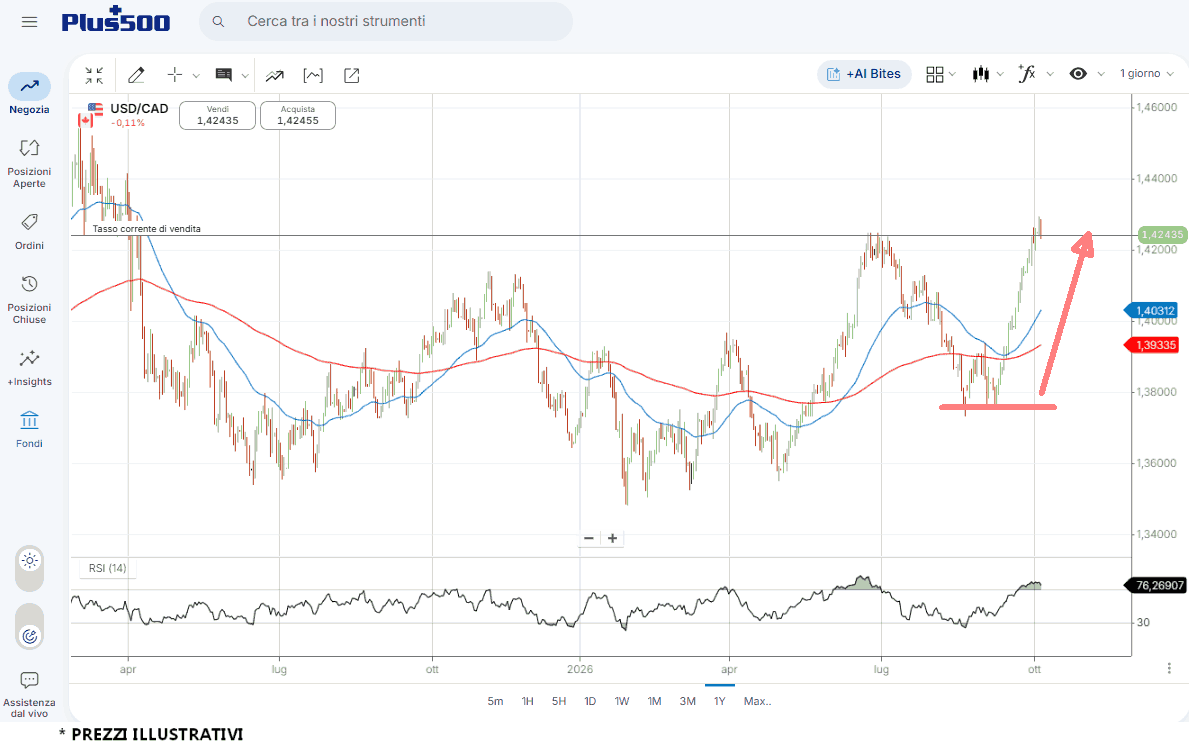
Task: Select the 1H time range
Action: (x=528, y=701)
